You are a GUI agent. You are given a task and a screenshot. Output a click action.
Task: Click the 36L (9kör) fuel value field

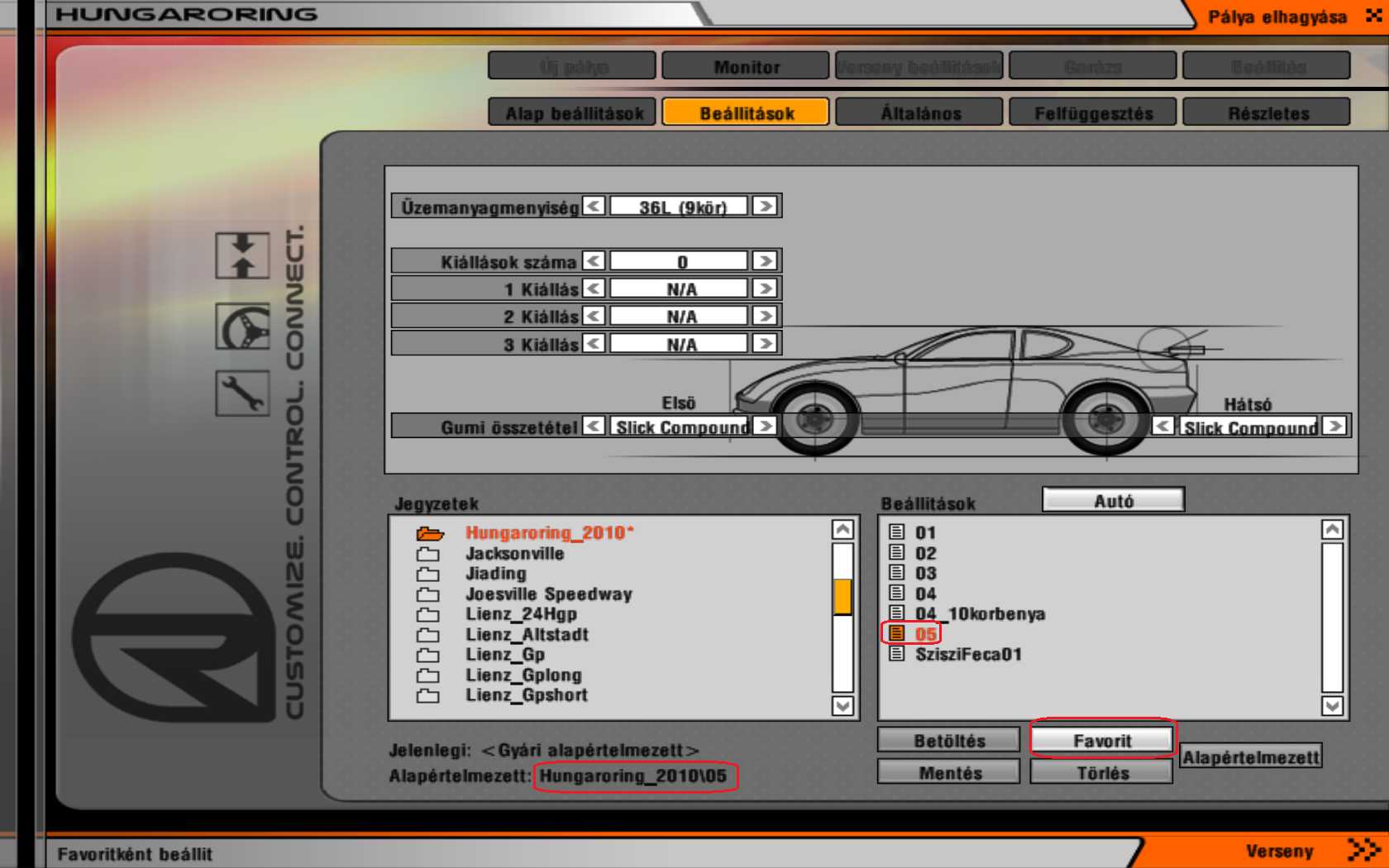(680, 207)
